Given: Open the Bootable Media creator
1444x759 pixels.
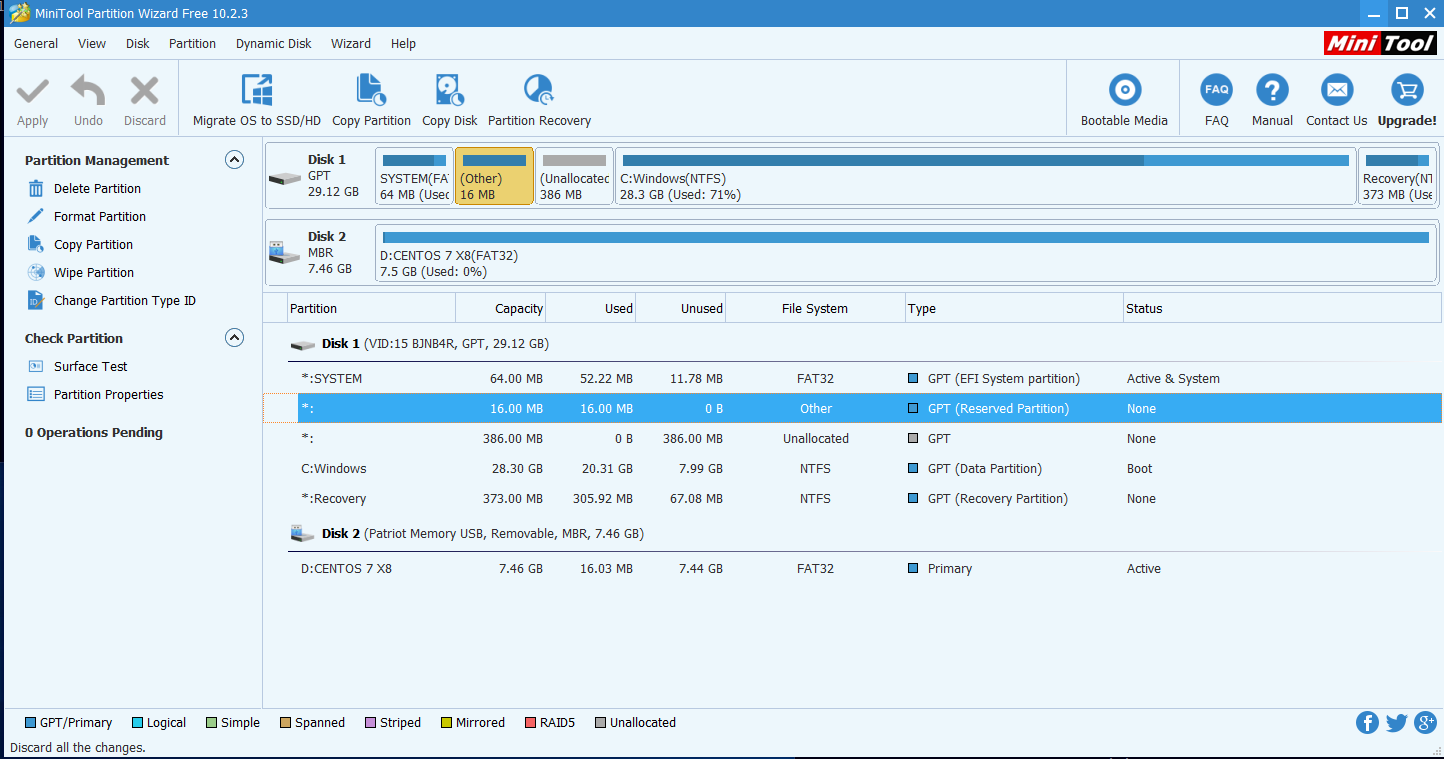Looking at the screenshot, I should (x=1123, y=97).
